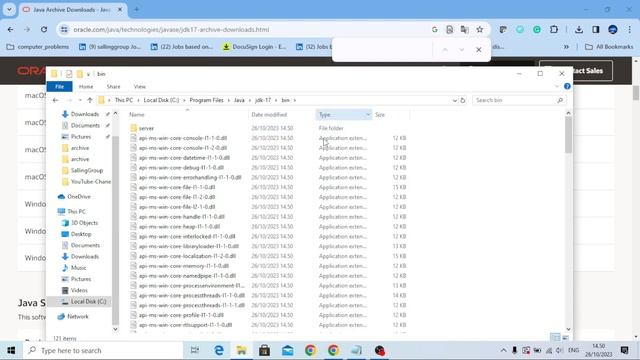The height and width of the screenshot is (360, 640).
Task: Open the Home ribbon tab
Action: pyautogui.click(x=86, y=87)
